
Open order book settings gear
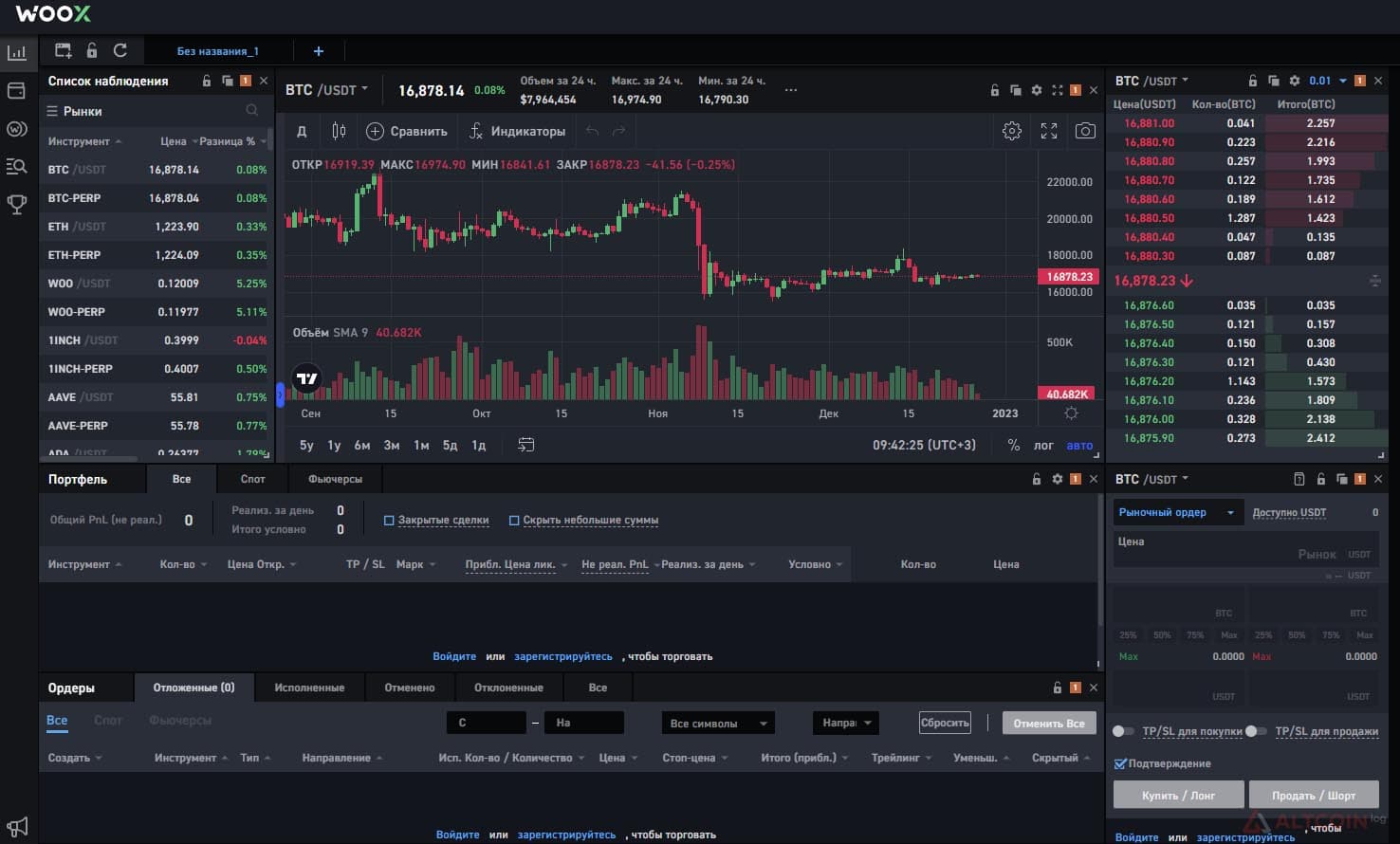click(1294, 81)
